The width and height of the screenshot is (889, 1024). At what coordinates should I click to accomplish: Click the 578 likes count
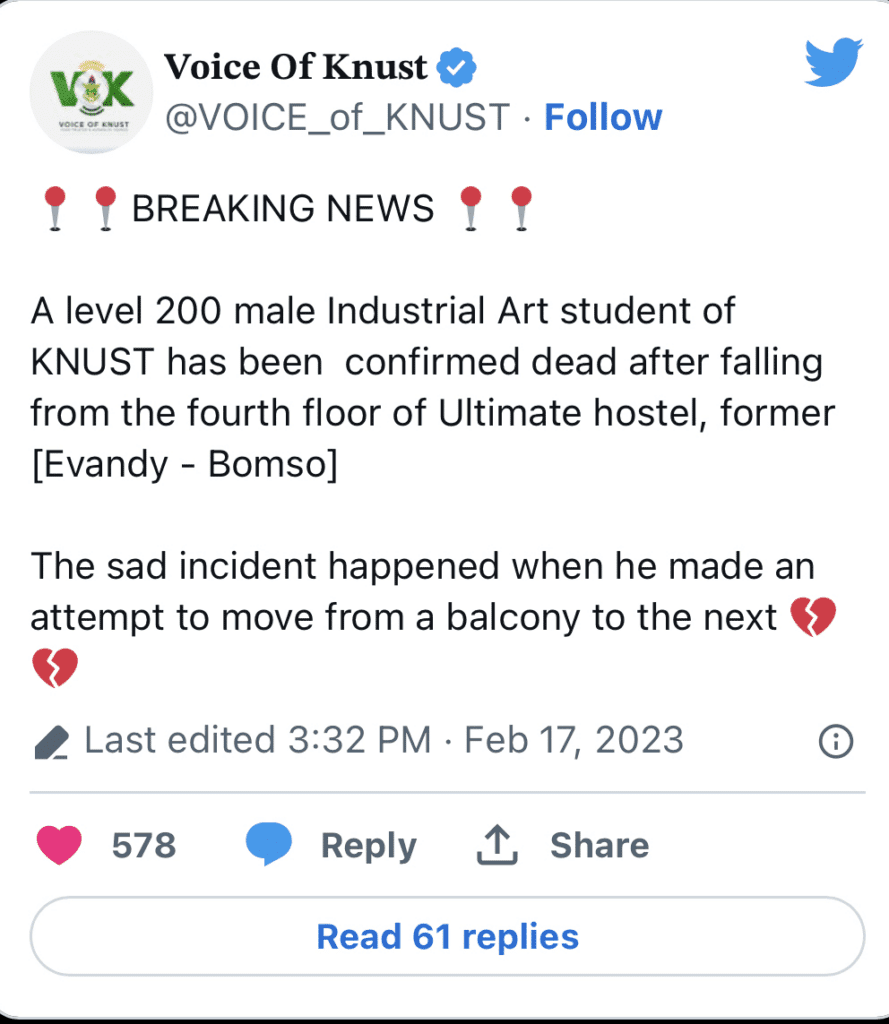tap(144, 845)
